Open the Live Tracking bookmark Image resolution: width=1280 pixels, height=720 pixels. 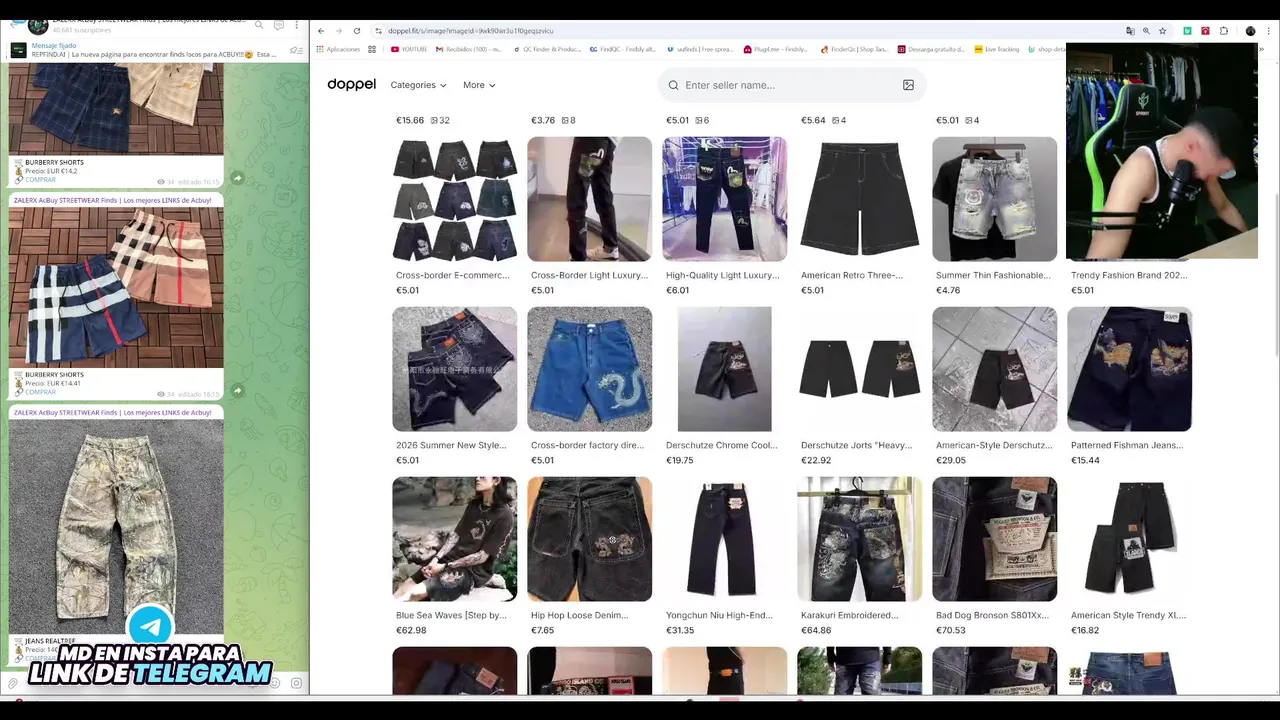coord(997,49)
